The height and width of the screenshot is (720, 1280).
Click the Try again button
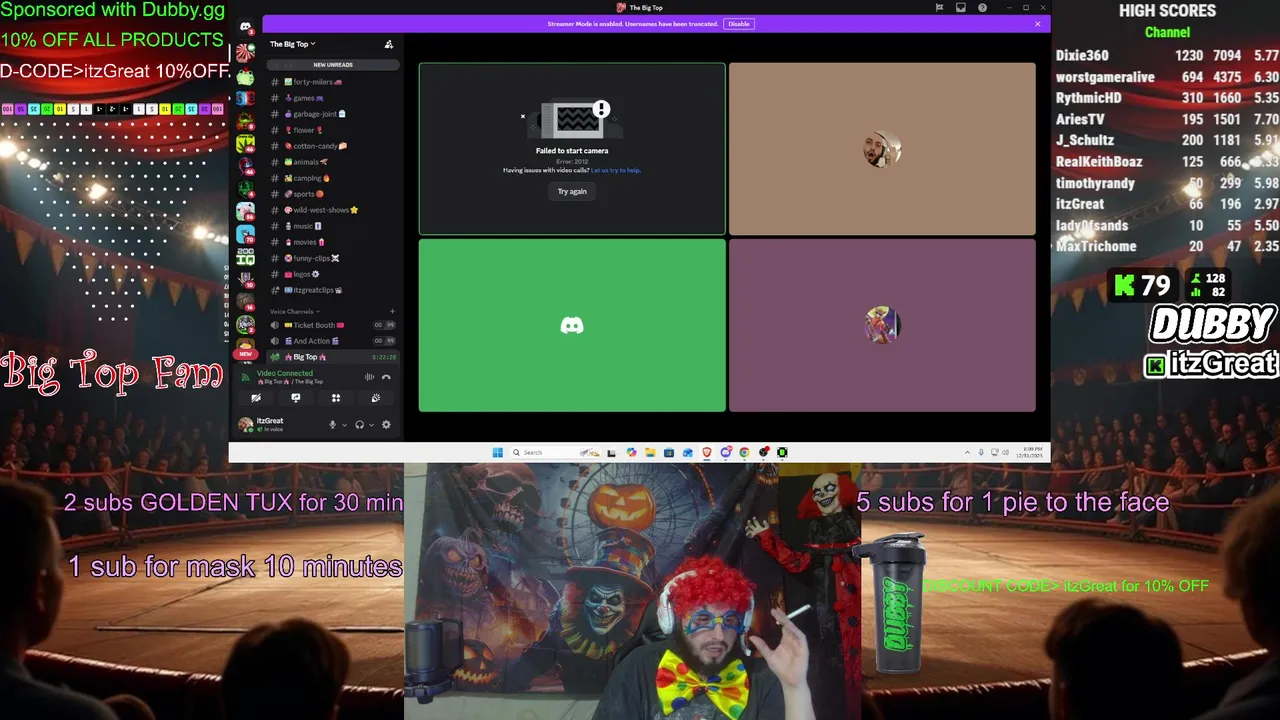point(572,191)
